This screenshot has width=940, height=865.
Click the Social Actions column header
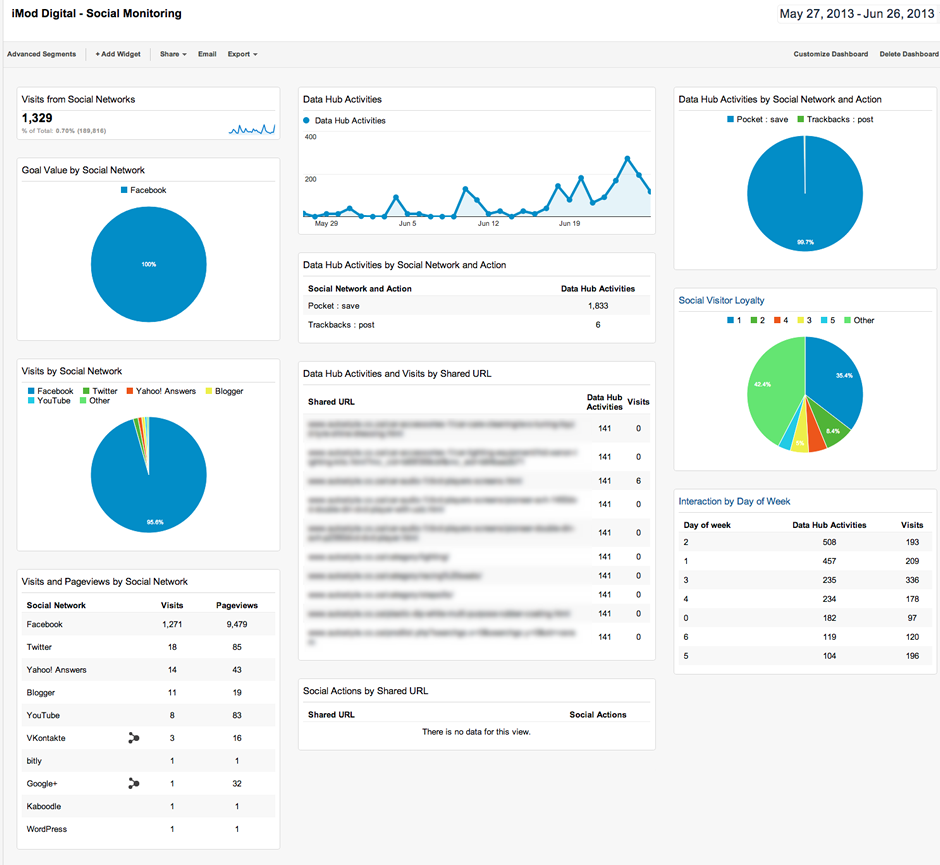(x=598, y=715)
